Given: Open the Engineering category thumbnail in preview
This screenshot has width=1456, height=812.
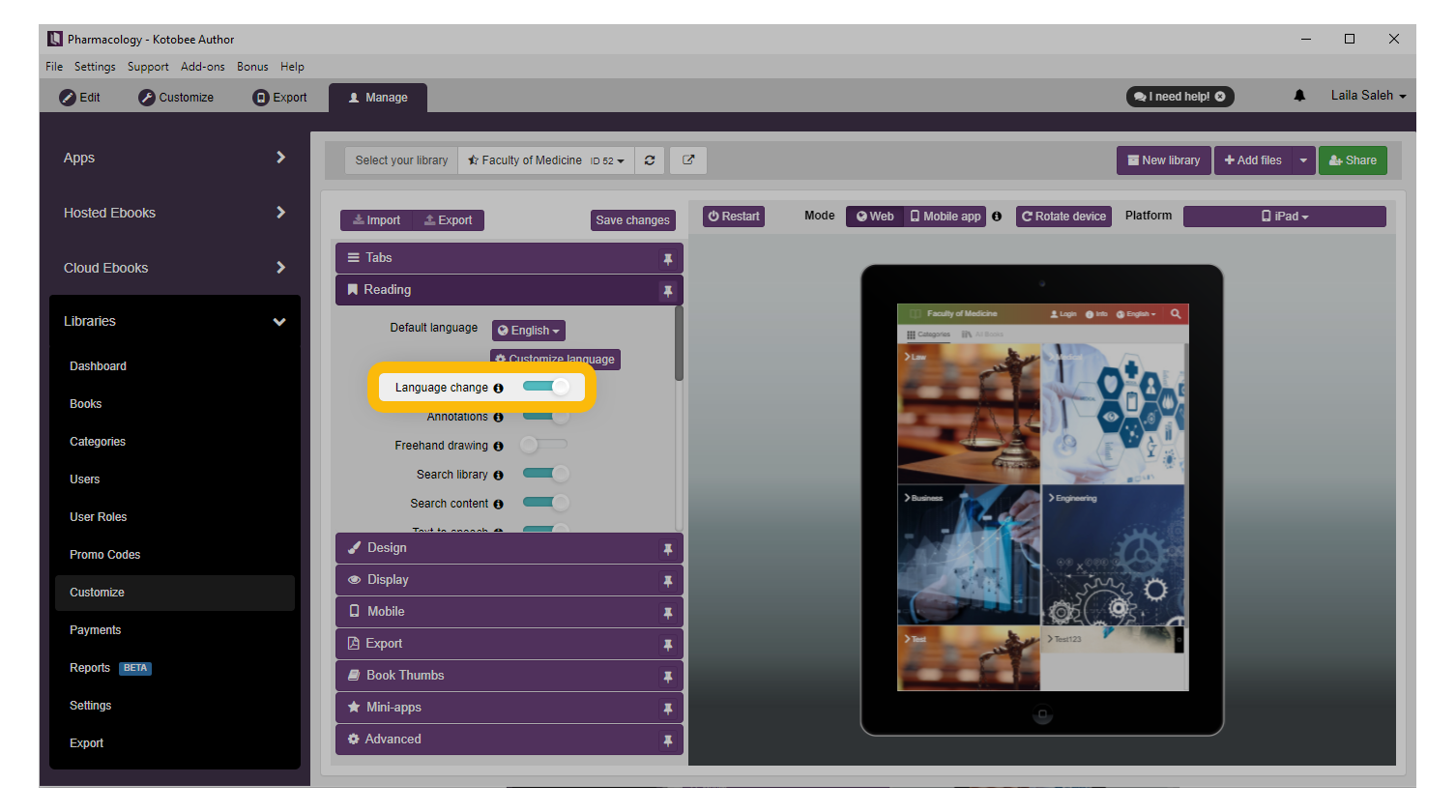Looking at the screenshot, I should [1114, 555].
